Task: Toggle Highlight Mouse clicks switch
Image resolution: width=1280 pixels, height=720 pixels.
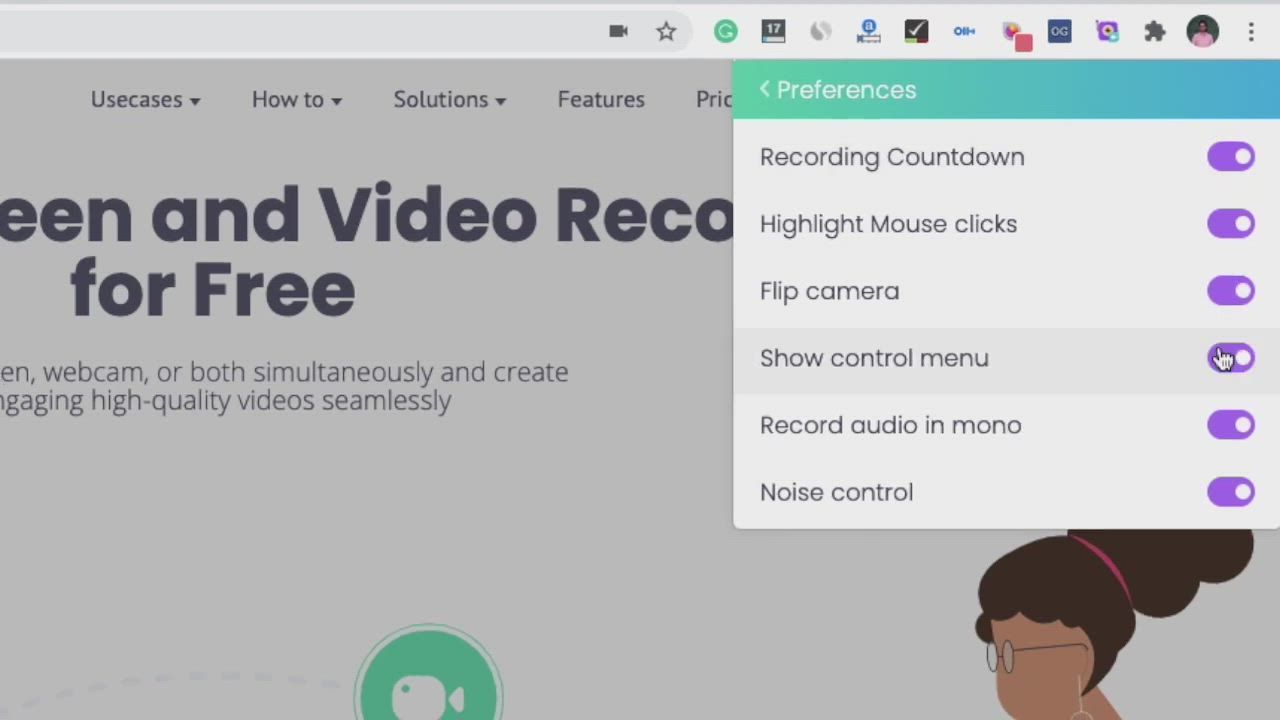Action: (x=1231, y=224)
